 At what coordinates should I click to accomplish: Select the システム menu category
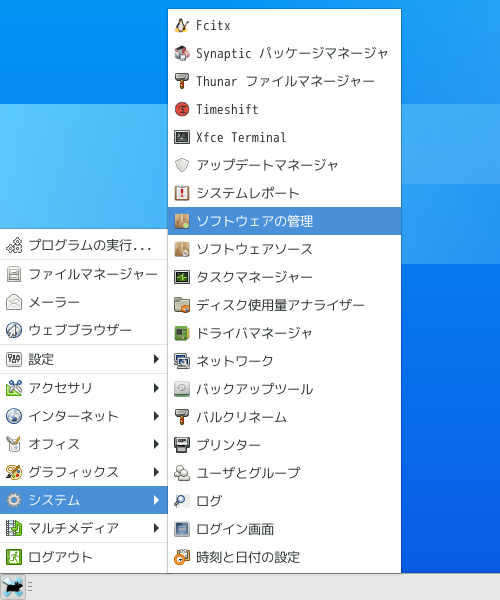84,500
